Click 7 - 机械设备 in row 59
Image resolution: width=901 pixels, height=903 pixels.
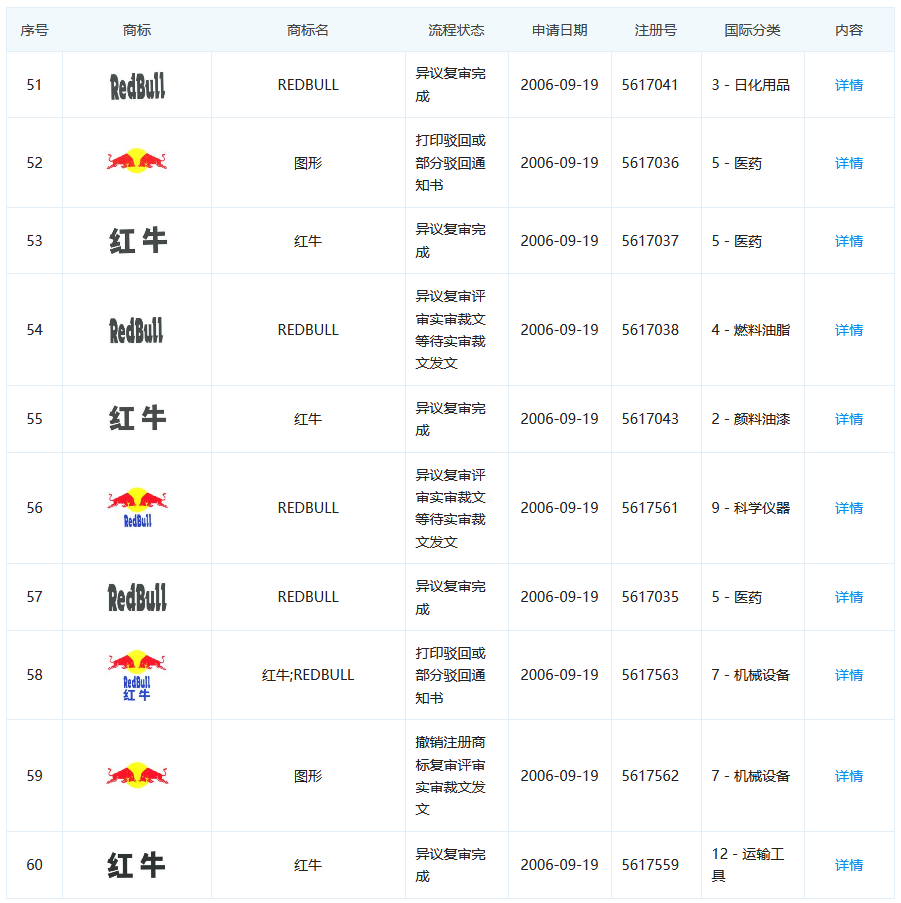(x=751, y=776)
